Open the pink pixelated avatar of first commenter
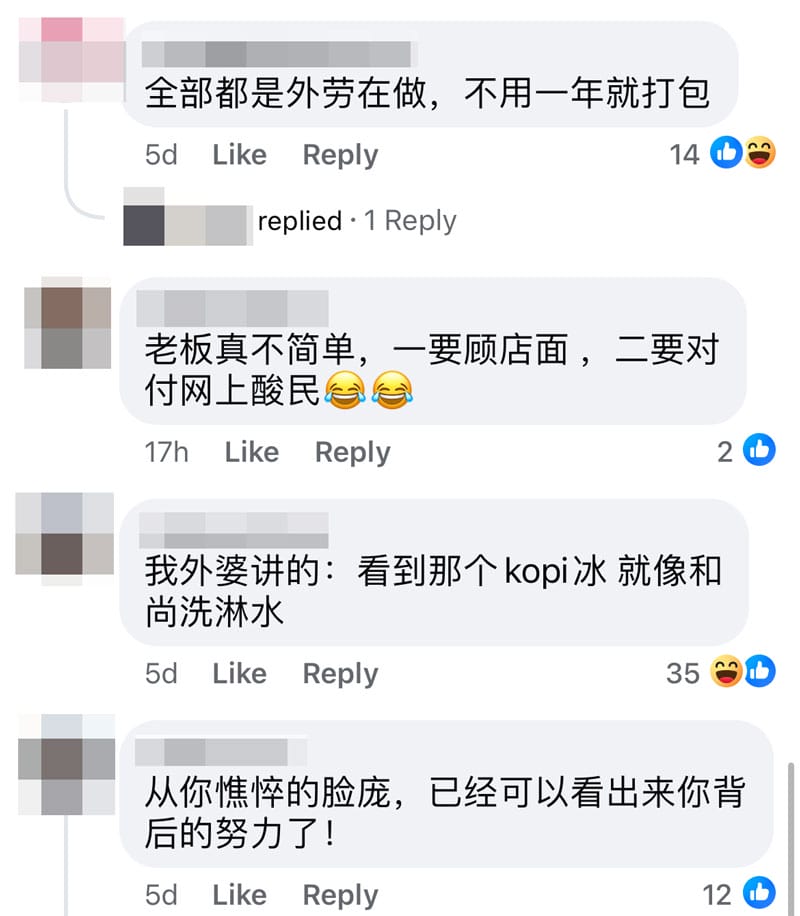Image resolution: width=800 pixels, height=916 pixels. [72, 60]
